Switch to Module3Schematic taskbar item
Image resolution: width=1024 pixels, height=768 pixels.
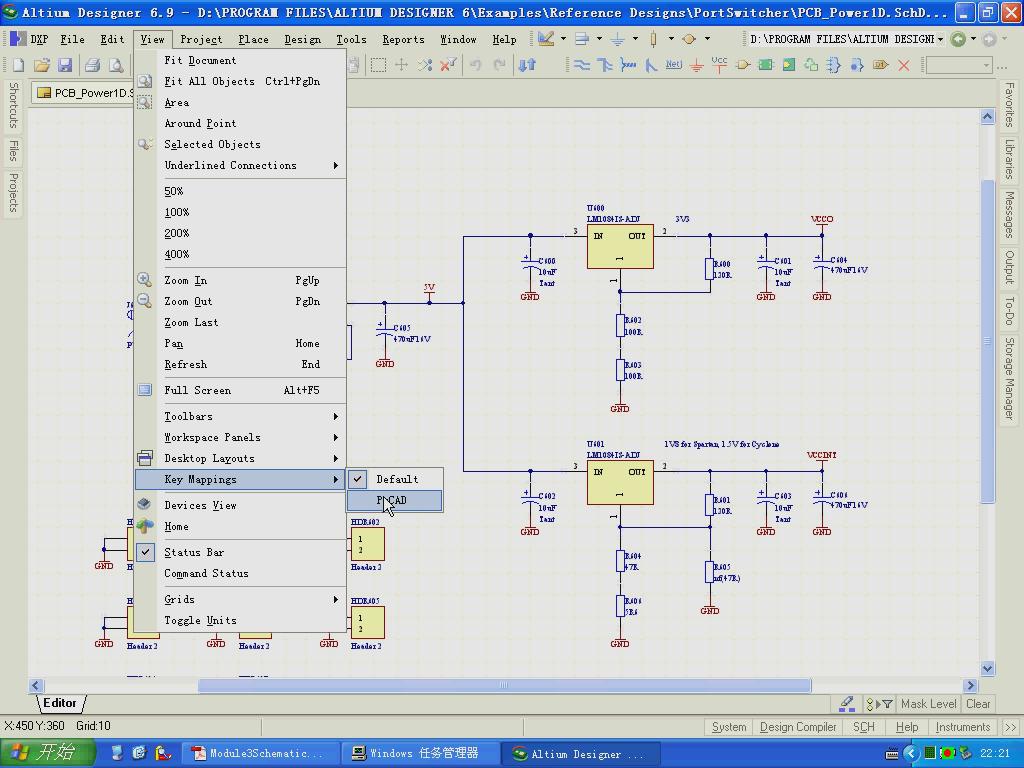[261, 754]
